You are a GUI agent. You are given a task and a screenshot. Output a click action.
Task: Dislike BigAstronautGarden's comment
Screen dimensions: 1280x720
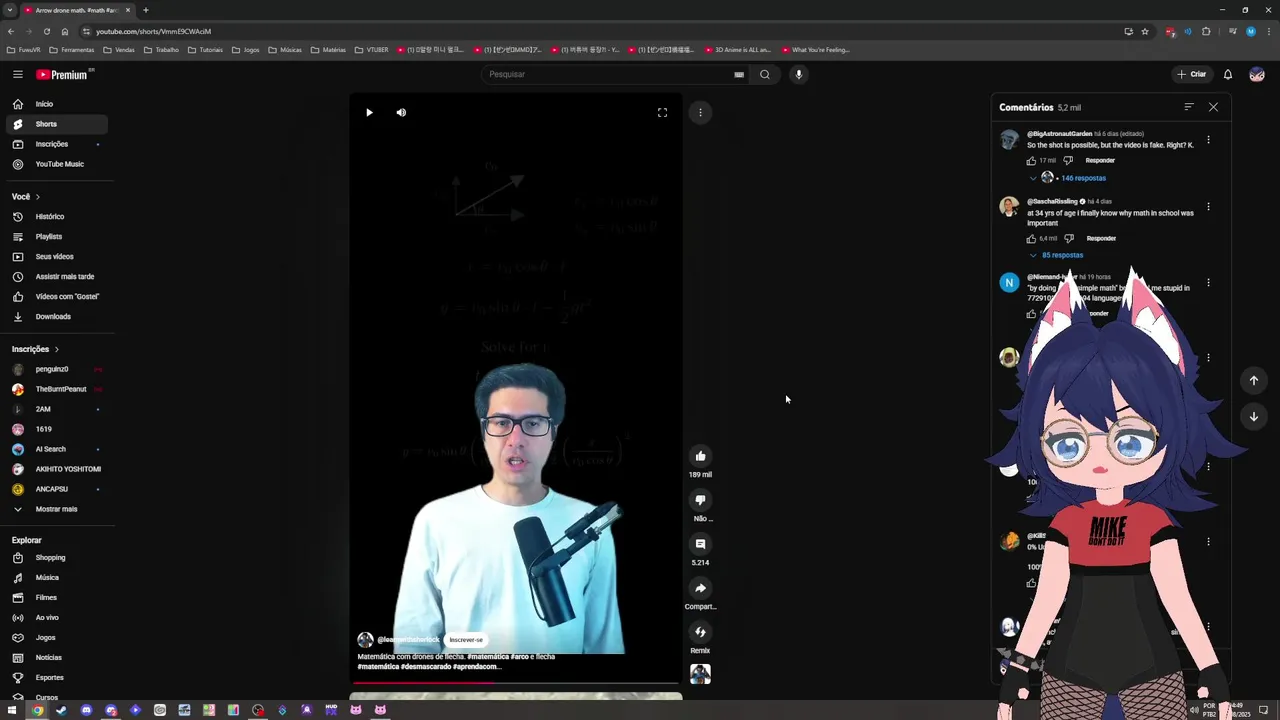1068,160
